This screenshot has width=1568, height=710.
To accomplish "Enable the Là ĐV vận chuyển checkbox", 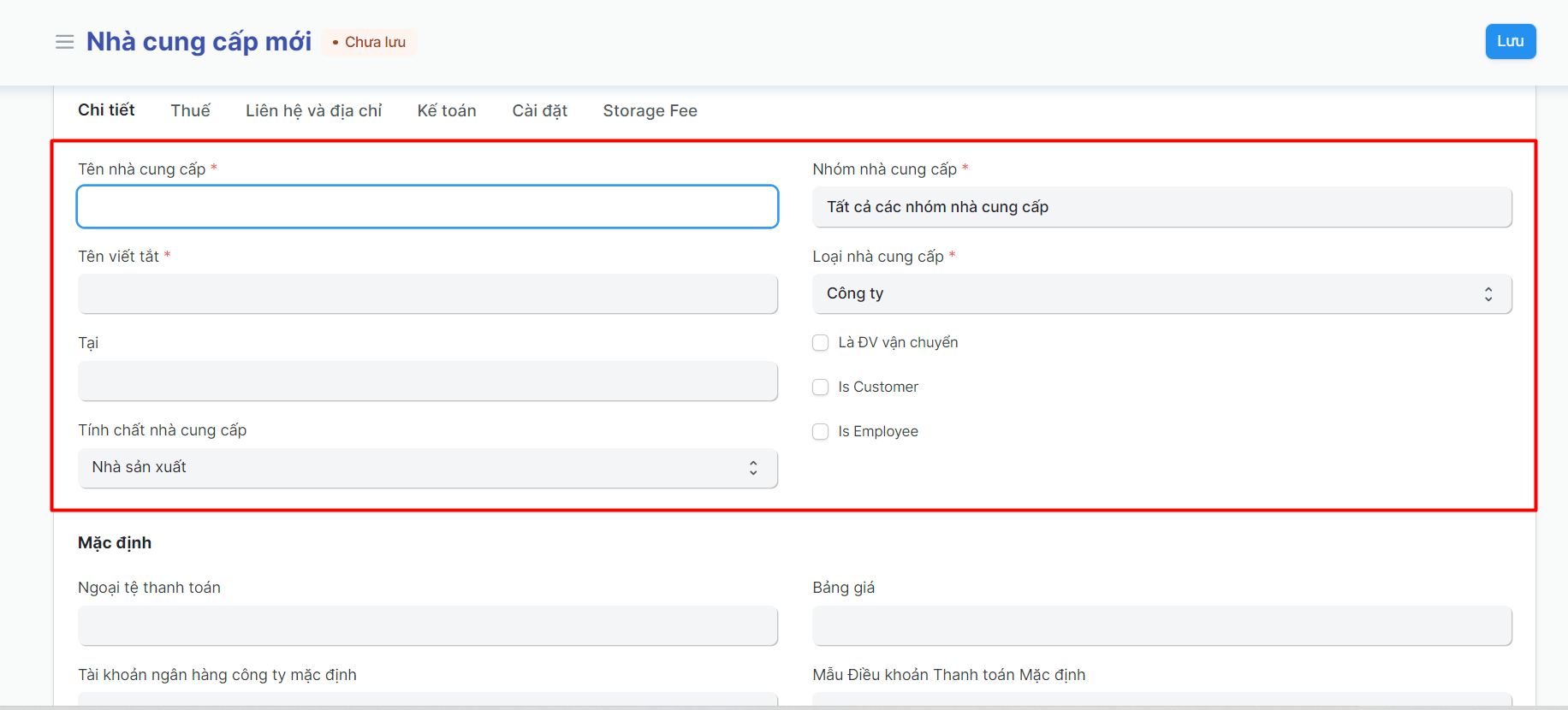I will pyautogui.click(x=821, y=343).
